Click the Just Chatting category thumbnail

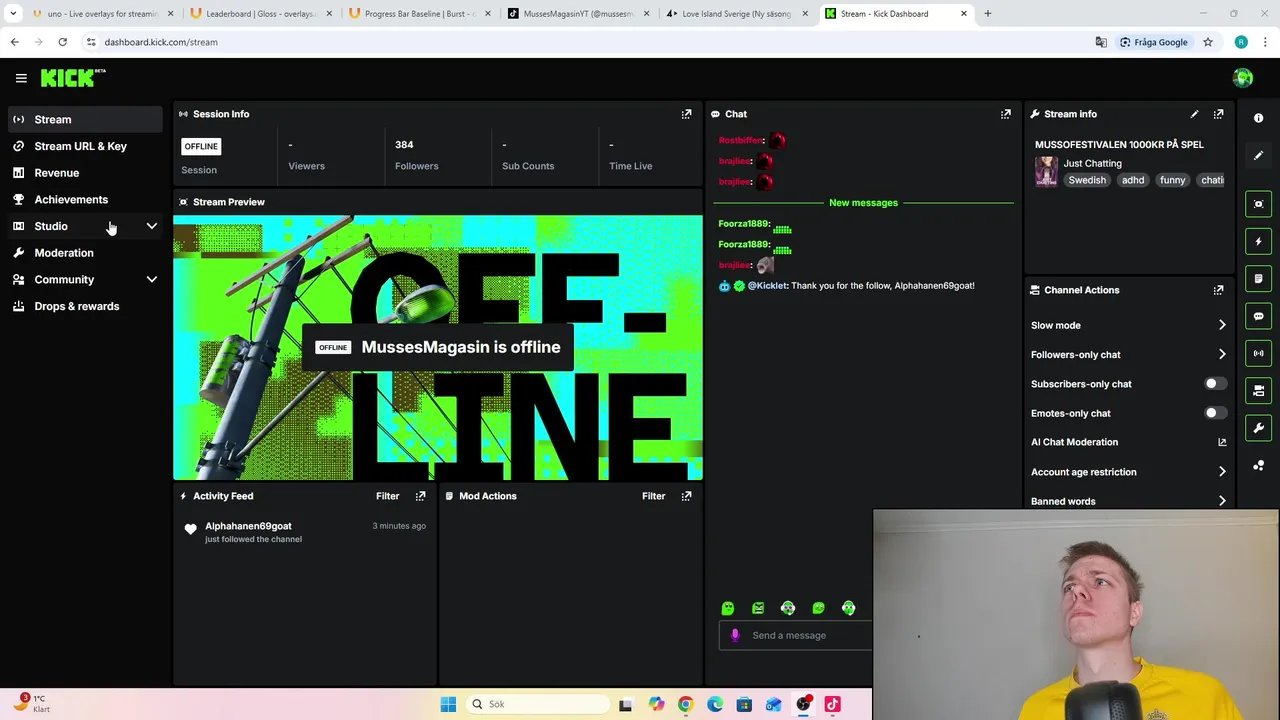tap(1046, 172)
